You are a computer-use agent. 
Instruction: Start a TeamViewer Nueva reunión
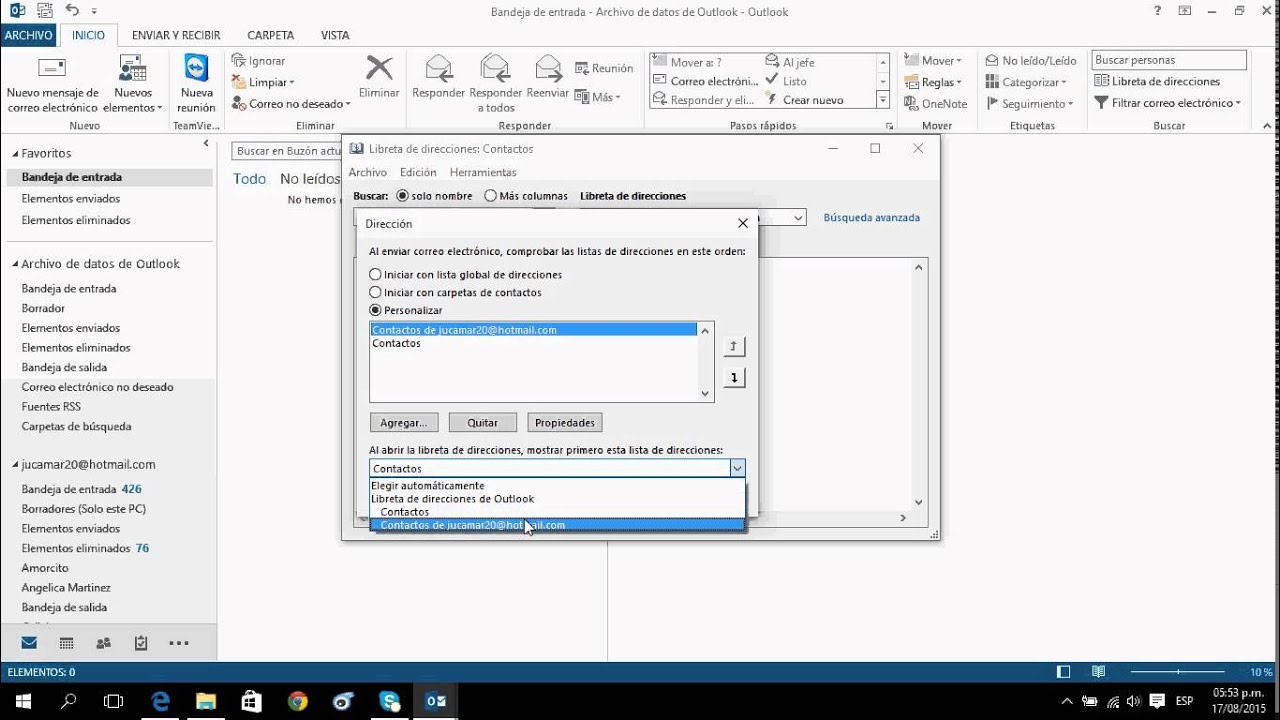click(x=196, y=85)
